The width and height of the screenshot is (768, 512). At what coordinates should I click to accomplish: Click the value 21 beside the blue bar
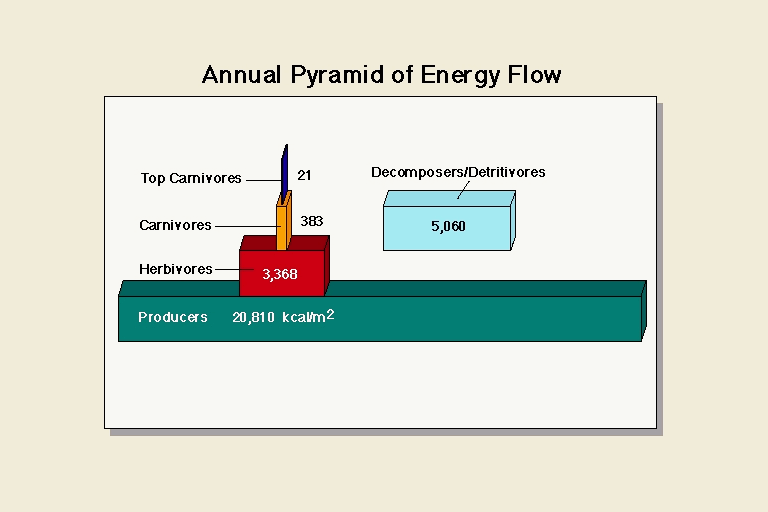[305, 175]
